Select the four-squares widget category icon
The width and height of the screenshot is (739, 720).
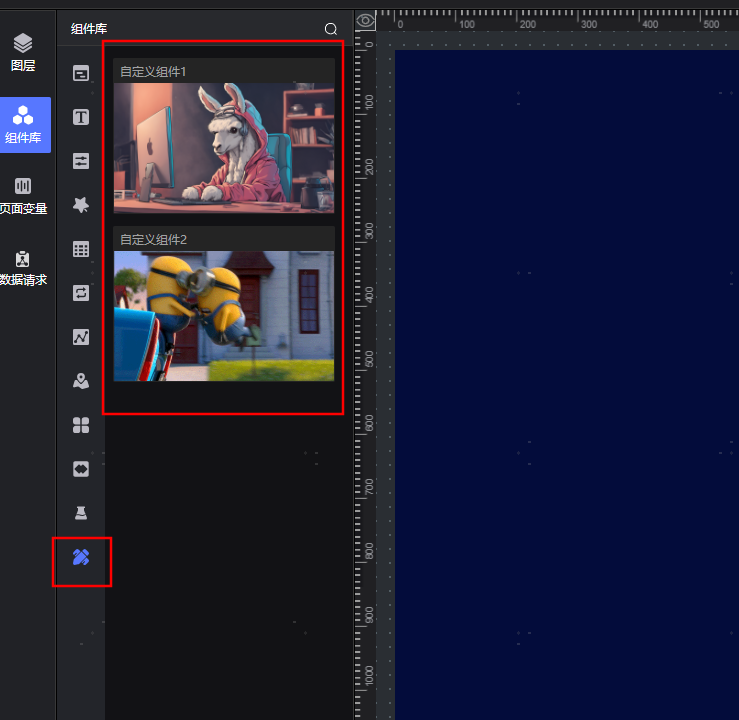(81, 425)
